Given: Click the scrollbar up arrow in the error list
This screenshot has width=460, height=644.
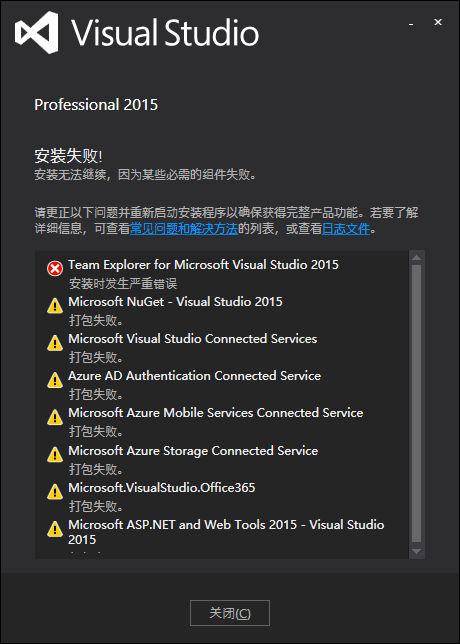Looking at the screenshot, I should [416, 258].
